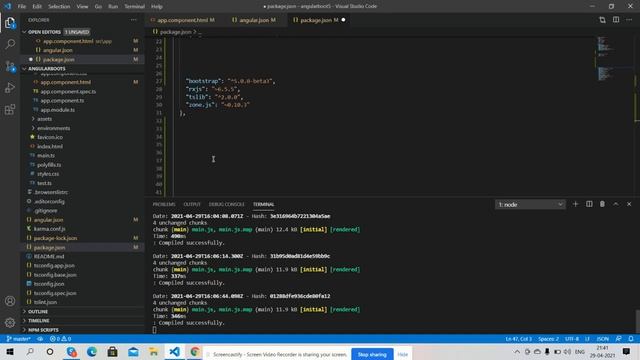Open the Search view in activity bar

(x=10, y=44)
